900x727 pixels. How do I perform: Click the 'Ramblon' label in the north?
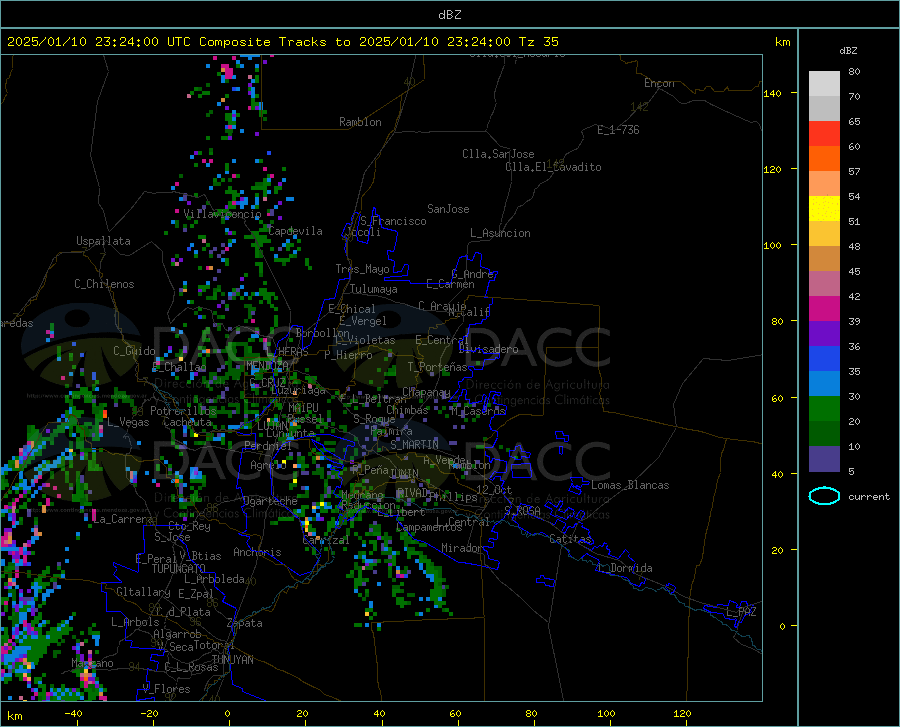(x=360, y=122)
